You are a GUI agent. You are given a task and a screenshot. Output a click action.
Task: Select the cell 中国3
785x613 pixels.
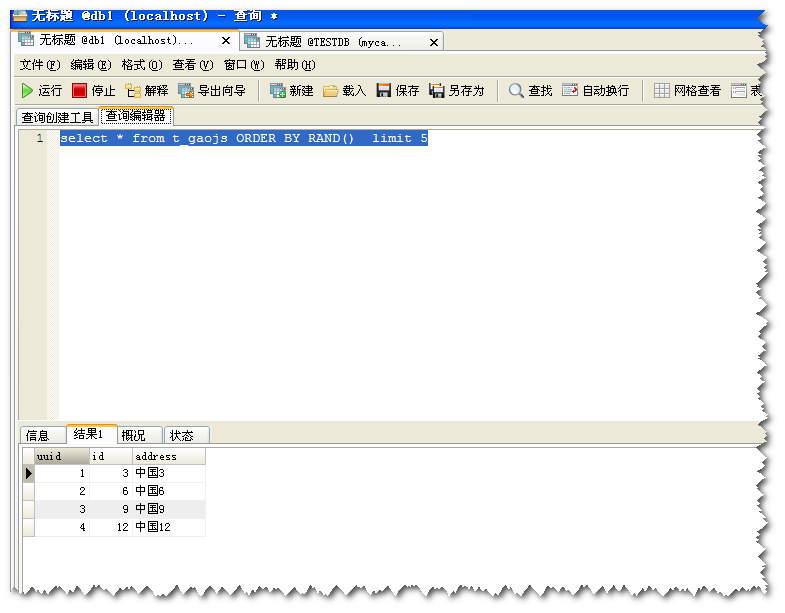(169, 473)
